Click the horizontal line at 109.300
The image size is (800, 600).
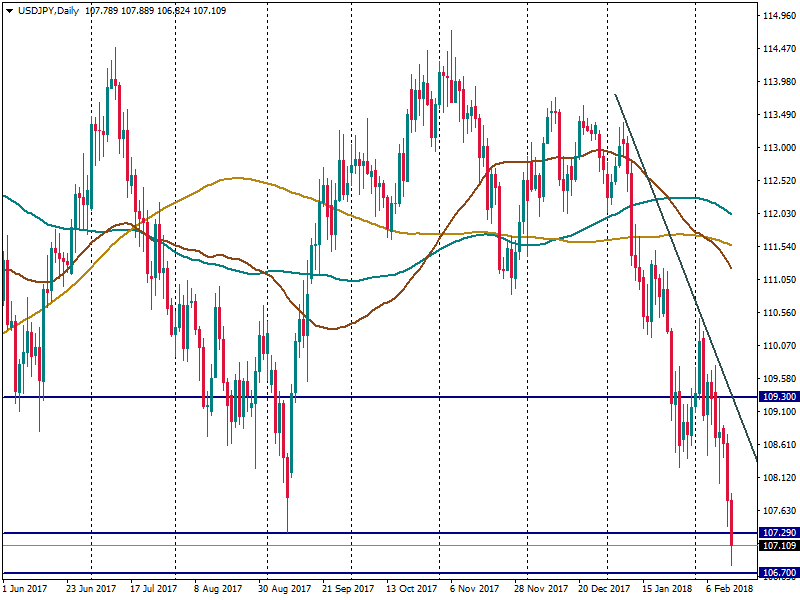[x=400, y=397]
